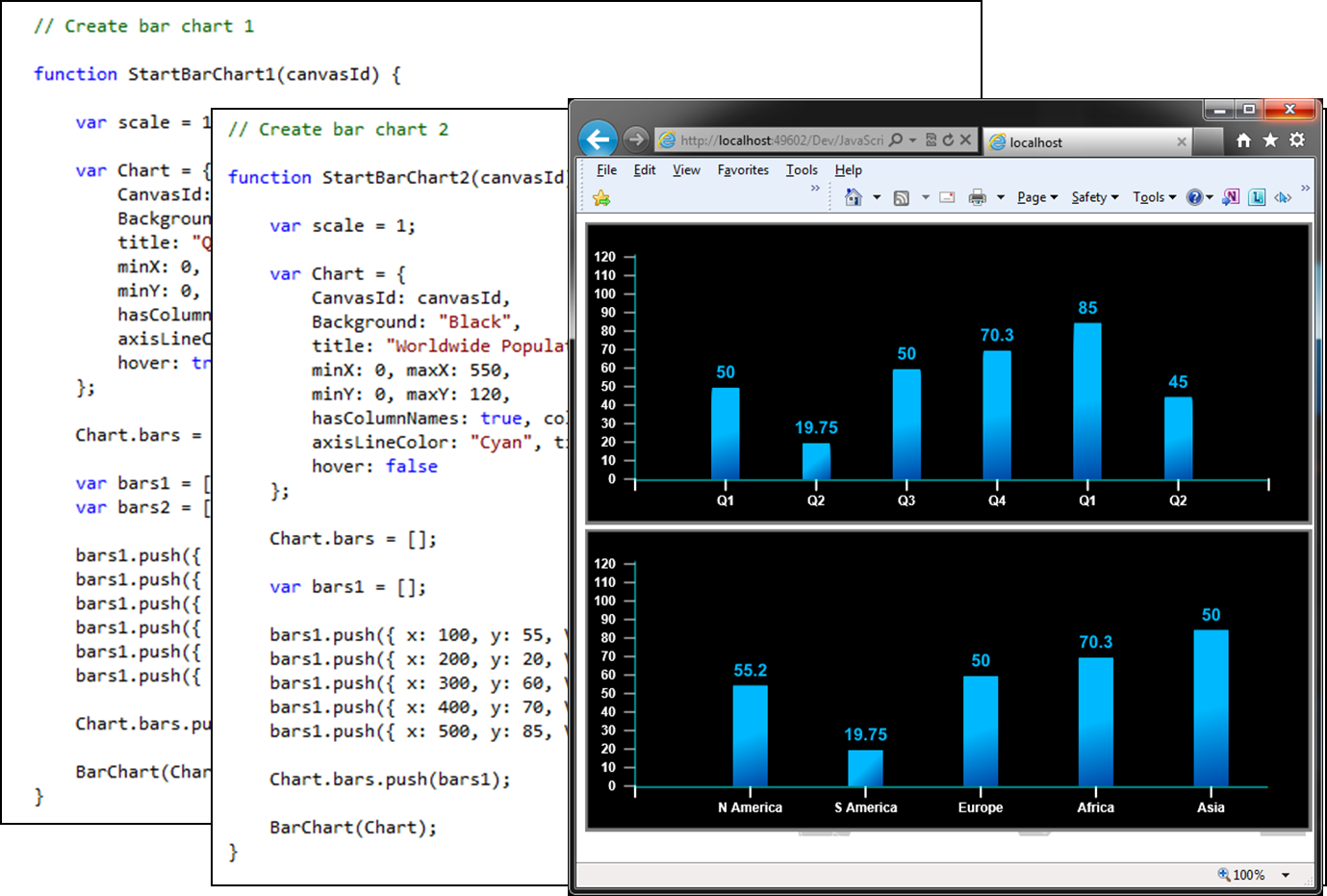This screenshot has height=896, width=1327.
Task: Click the OneNote Linked Notes icon
Action: [x=1257, y=197]
